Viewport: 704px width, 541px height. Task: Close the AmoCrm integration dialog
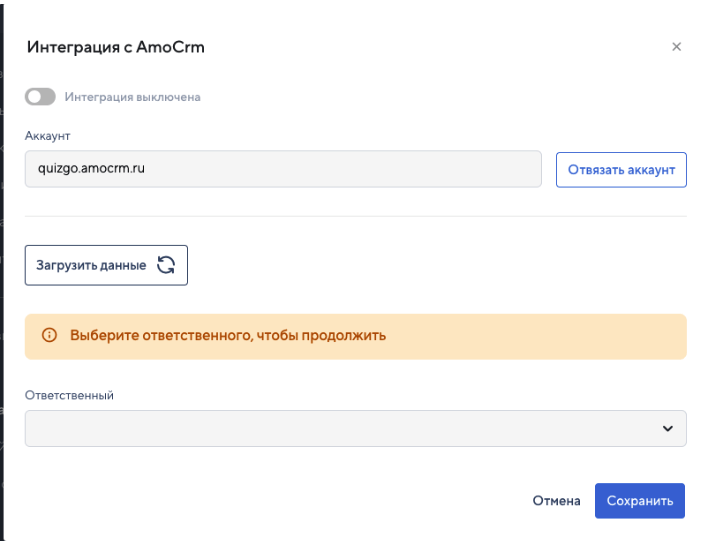pos(676,47)
